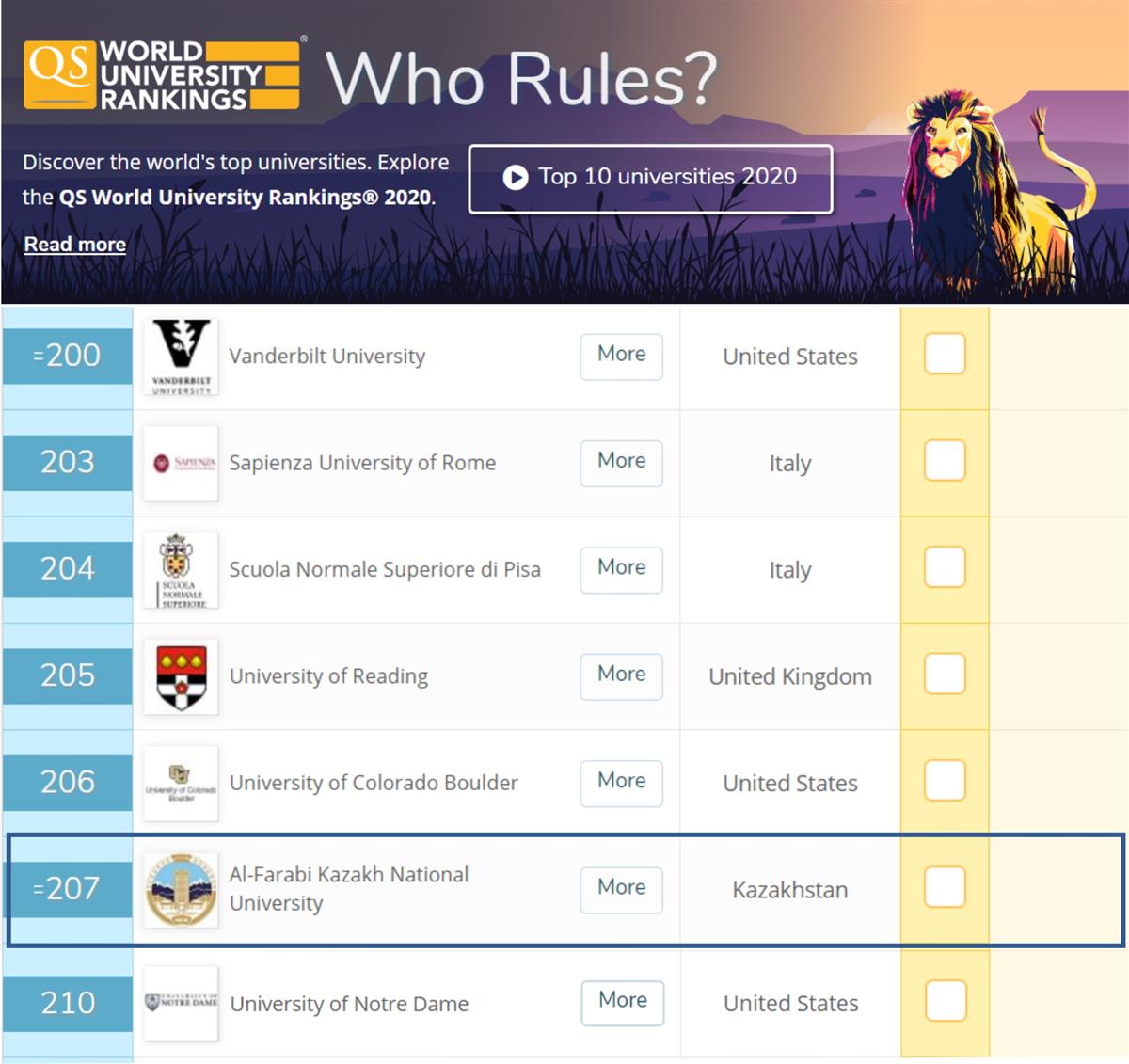The height and width of the screenshot is (1064, 1129).
Task: Select the checkbox for Al-Farabi Kazakh National University
Action: click(x=945, y=887)
